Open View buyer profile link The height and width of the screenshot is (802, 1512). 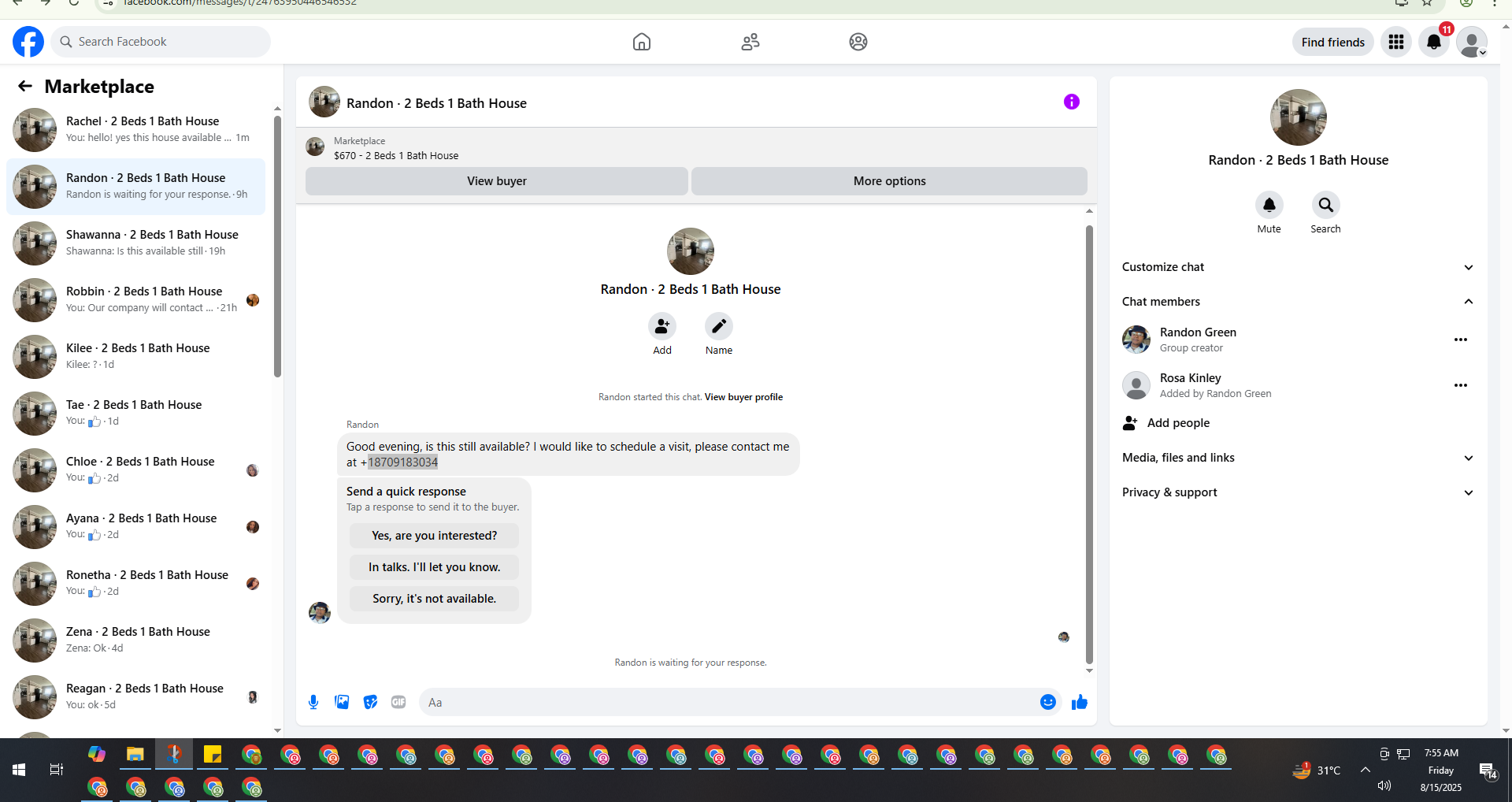coord(743,397)
